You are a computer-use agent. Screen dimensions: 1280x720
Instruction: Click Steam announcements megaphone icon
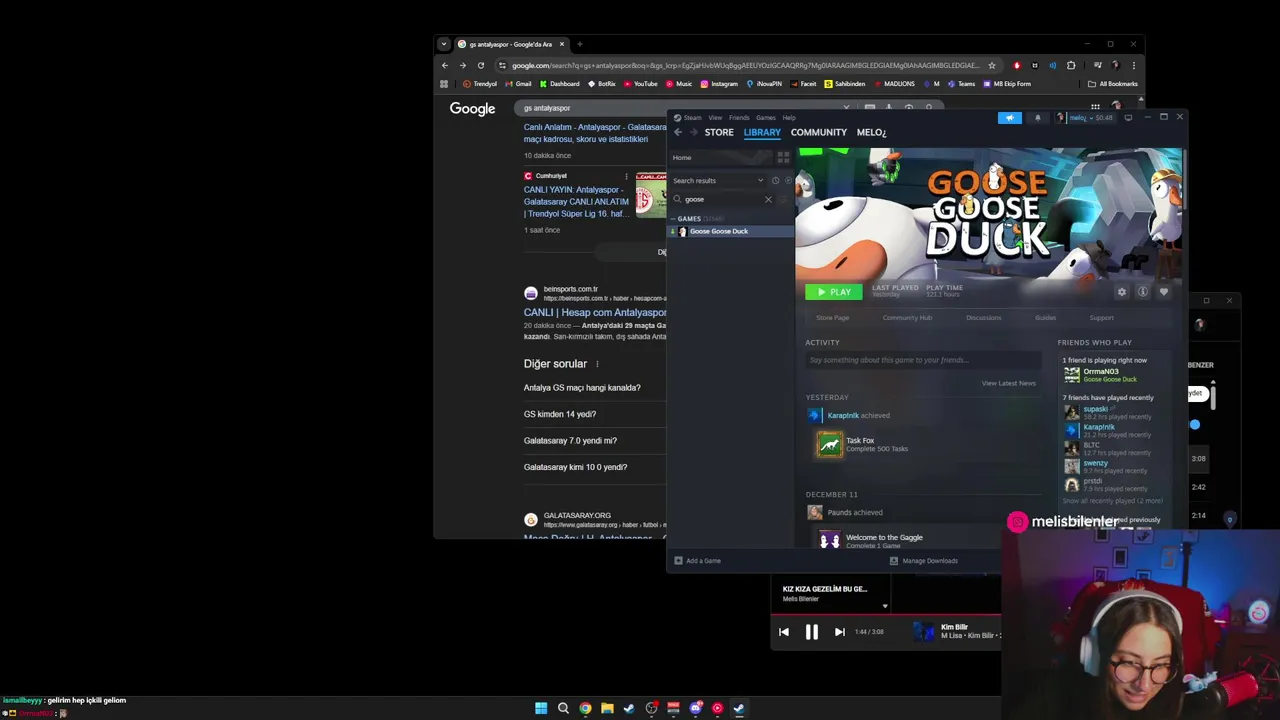[1009, 118]
